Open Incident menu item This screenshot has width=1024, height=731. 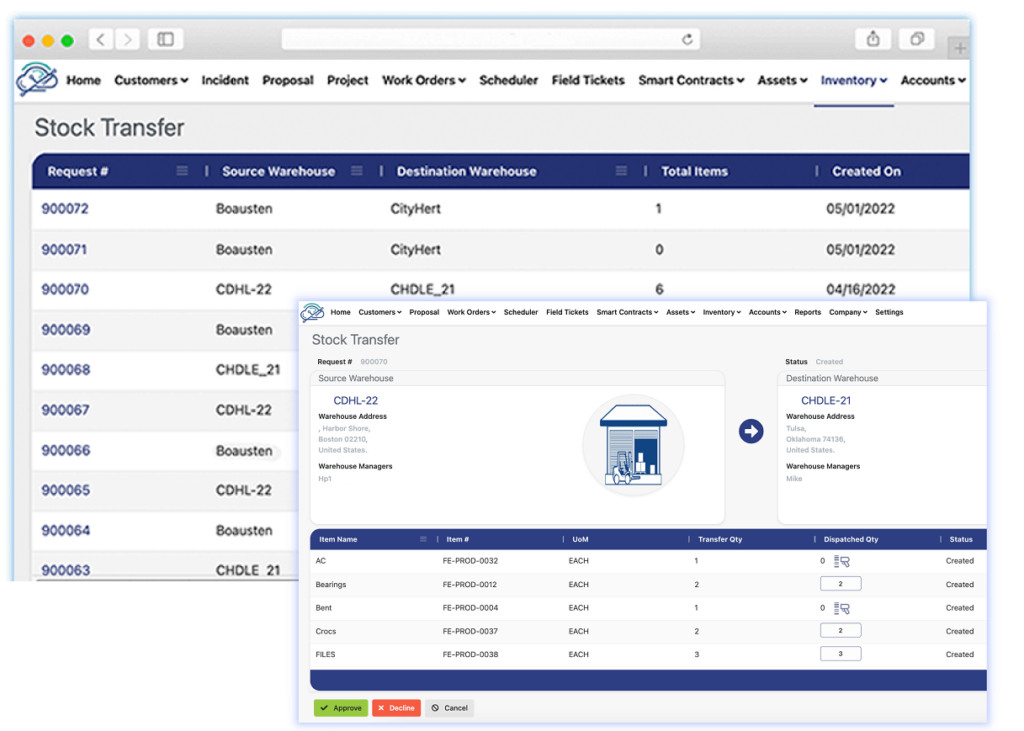pyautogui.click(x=225, y=80)
